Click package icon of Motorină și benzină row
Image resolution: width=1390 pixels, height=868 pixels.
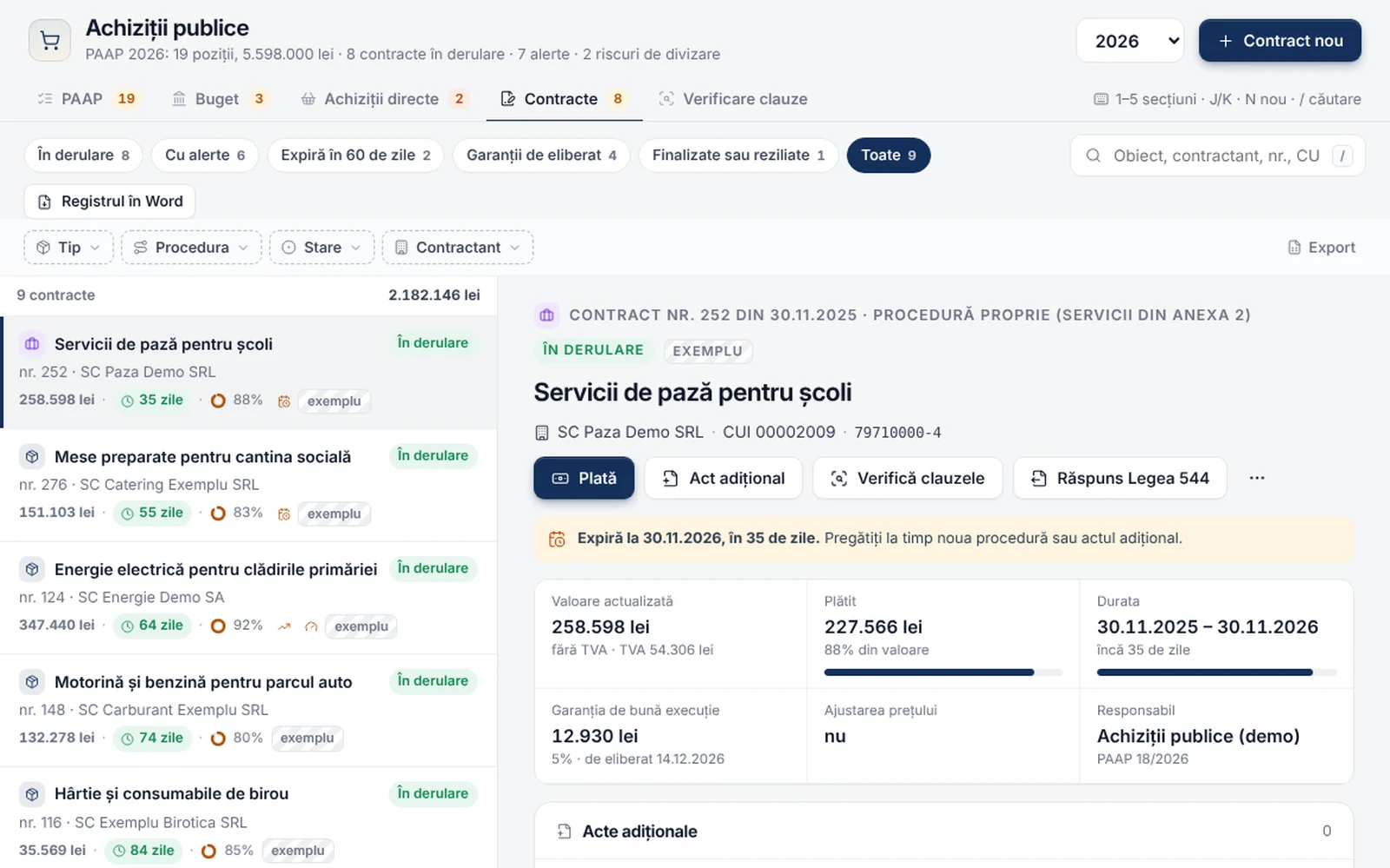[32, 681]
